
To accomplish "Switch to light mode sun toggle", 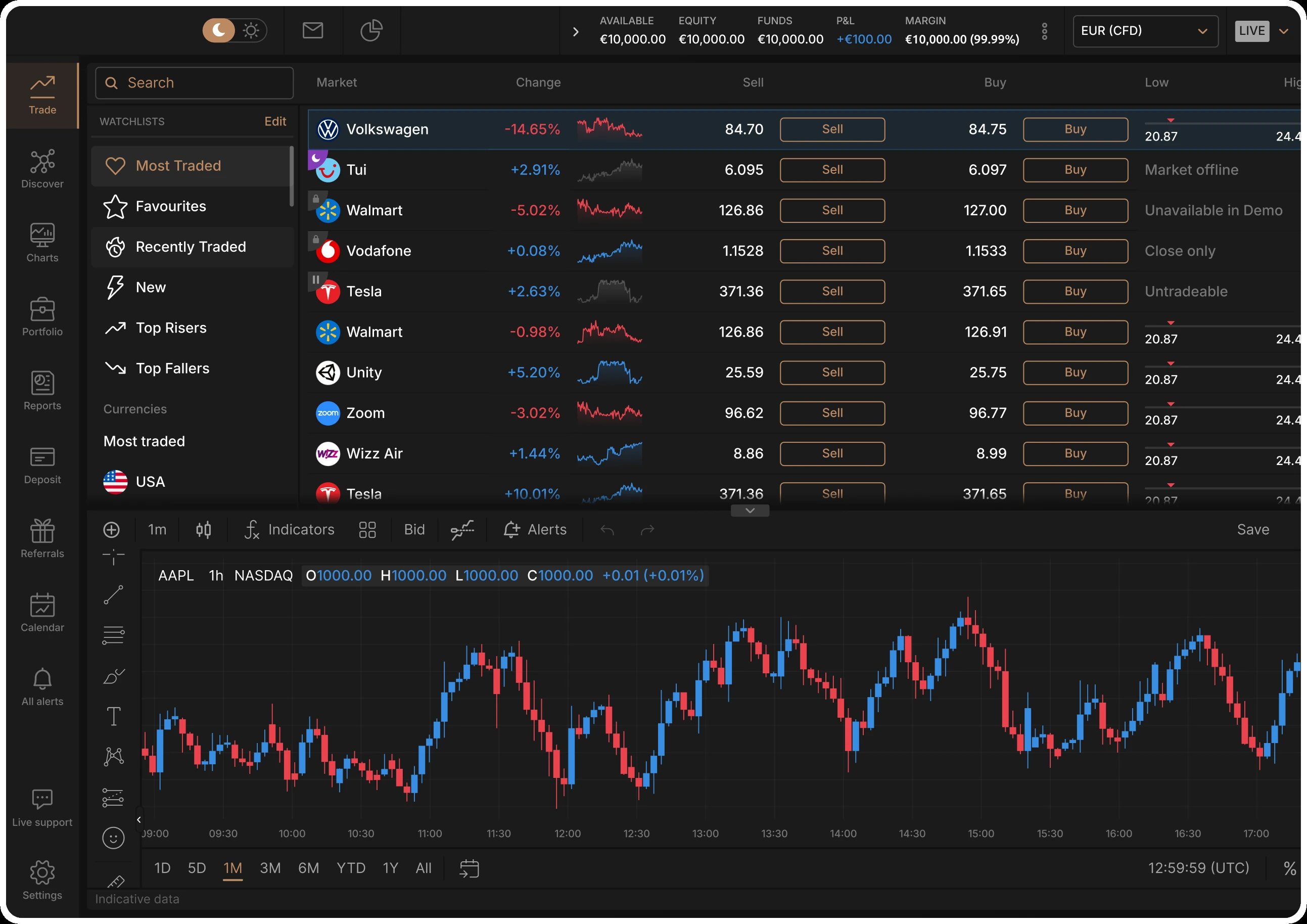I will tap(251, 30).
